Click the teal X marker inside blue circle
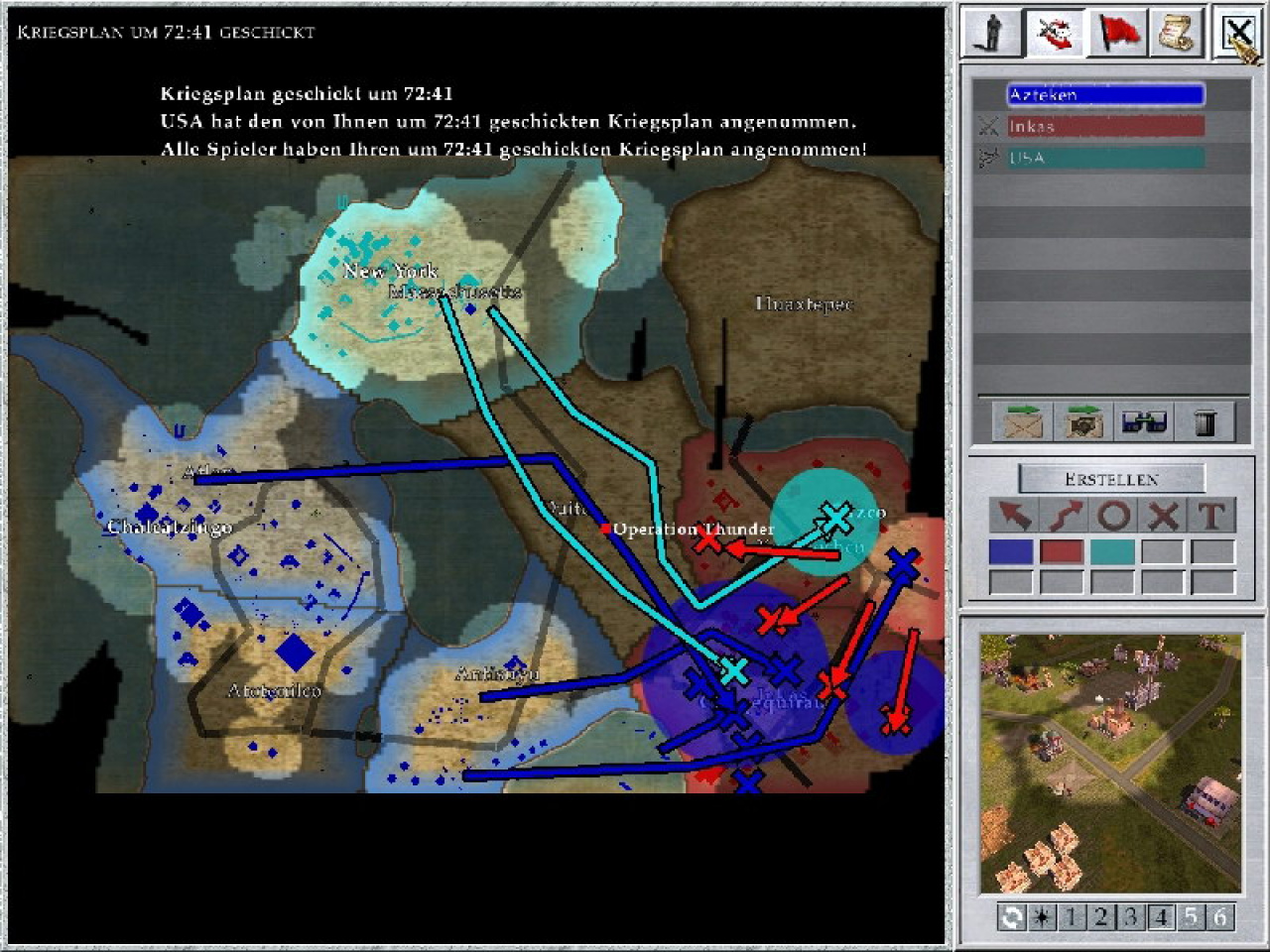 (x=733, y=671)
